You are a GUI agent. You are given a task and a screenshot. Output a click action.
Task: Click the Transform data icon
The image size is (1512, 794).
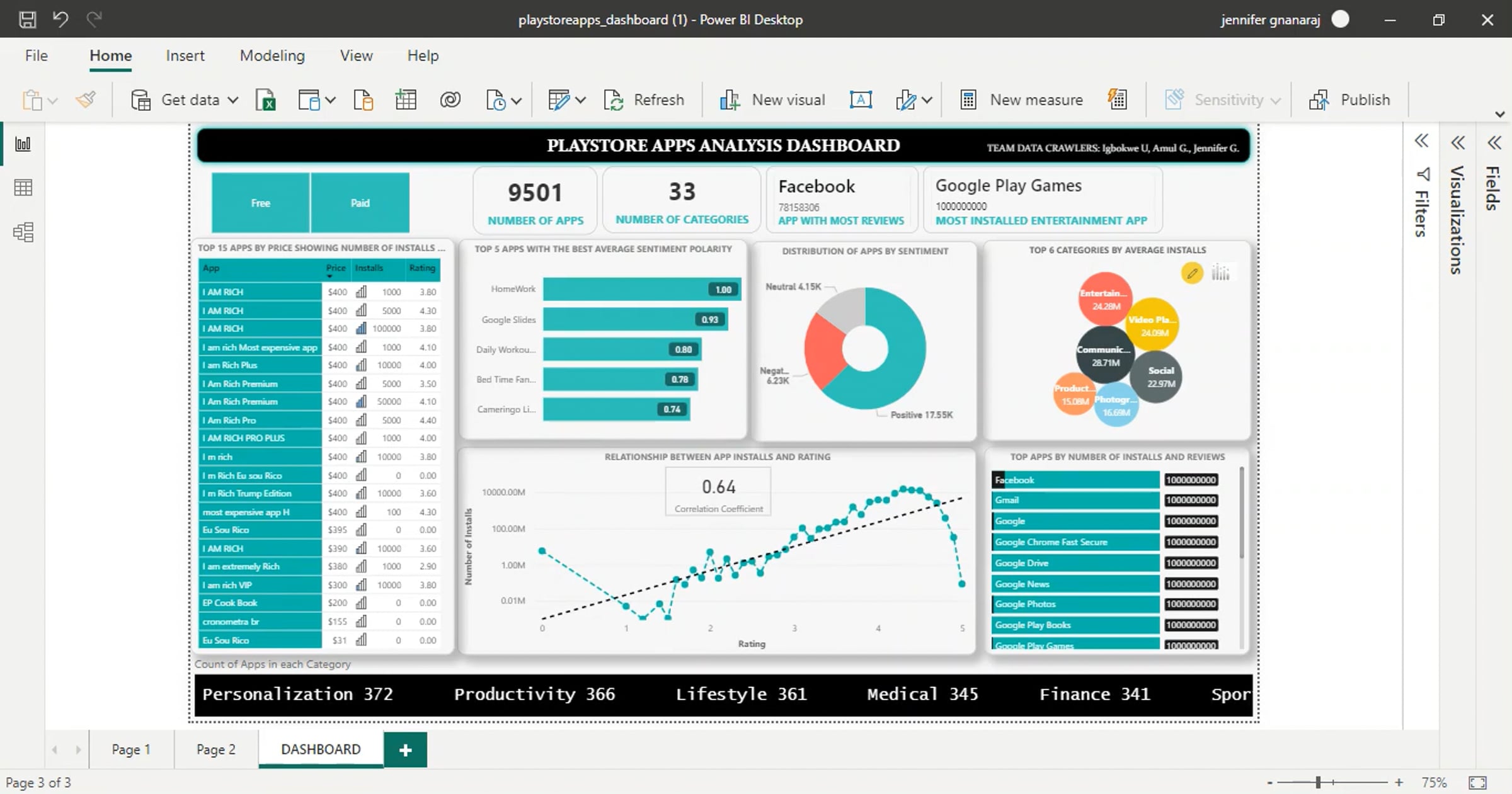(x=559, y=99)
